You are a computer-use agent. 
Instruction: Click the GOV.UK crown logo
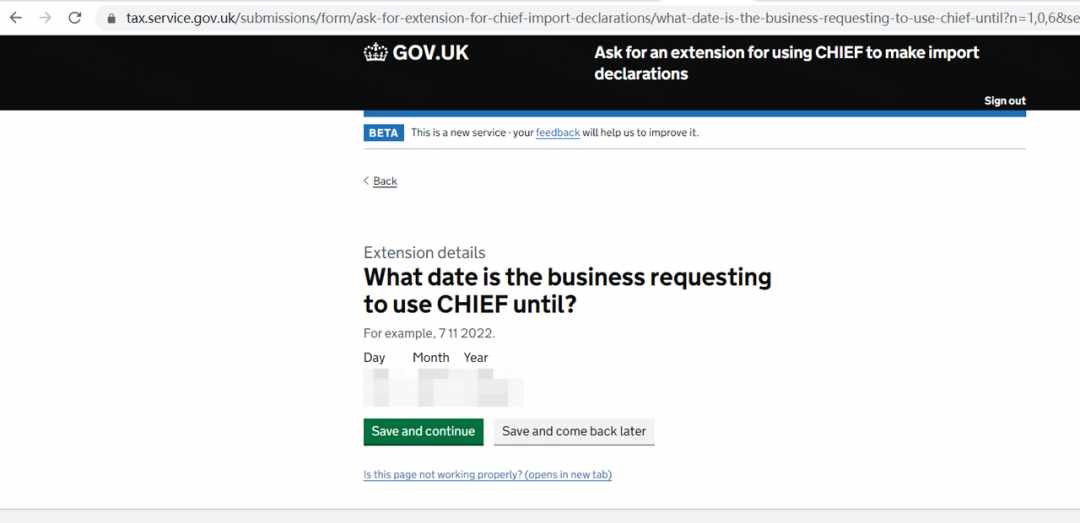click(375, 53)
